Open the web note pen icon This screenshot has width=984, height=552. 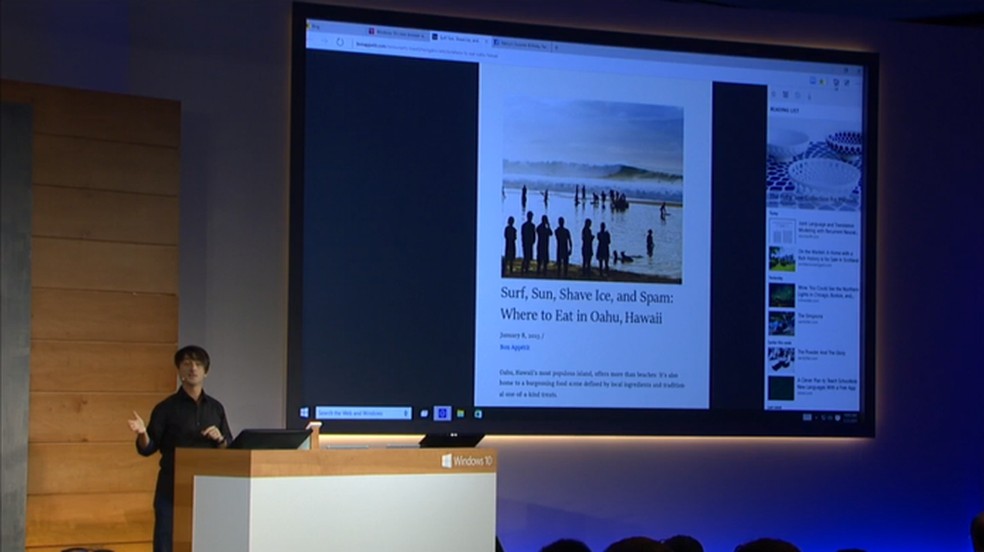pos(847,83)
